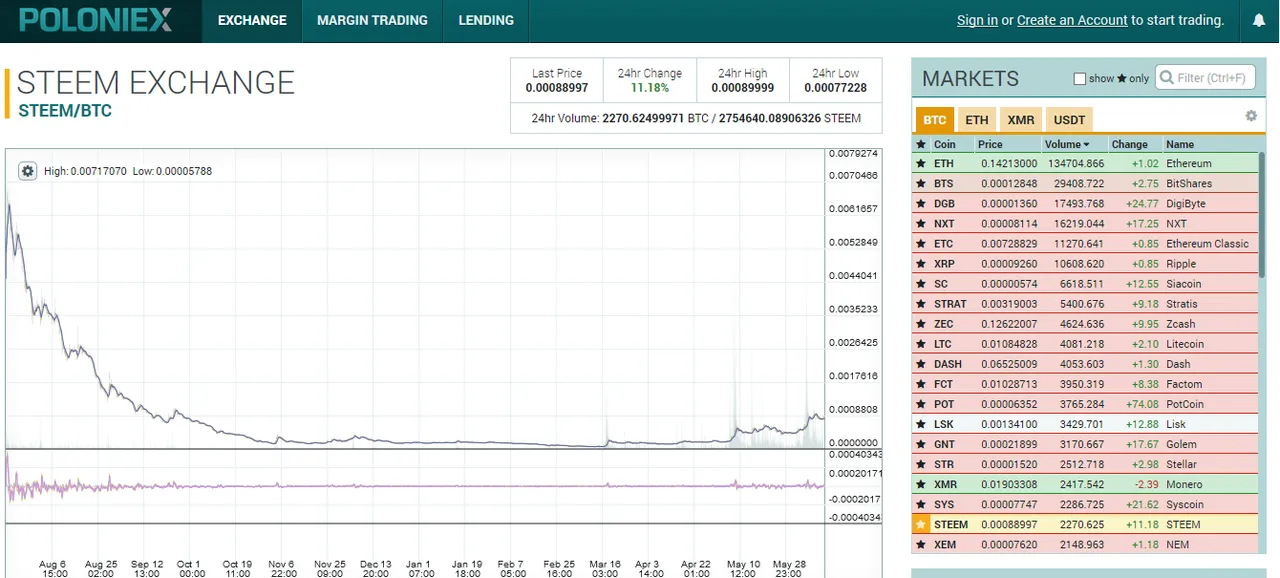This screenshot has width=1280, height=578.
Task: Open the Factom market row
Action: click(x=1085, y=384)
